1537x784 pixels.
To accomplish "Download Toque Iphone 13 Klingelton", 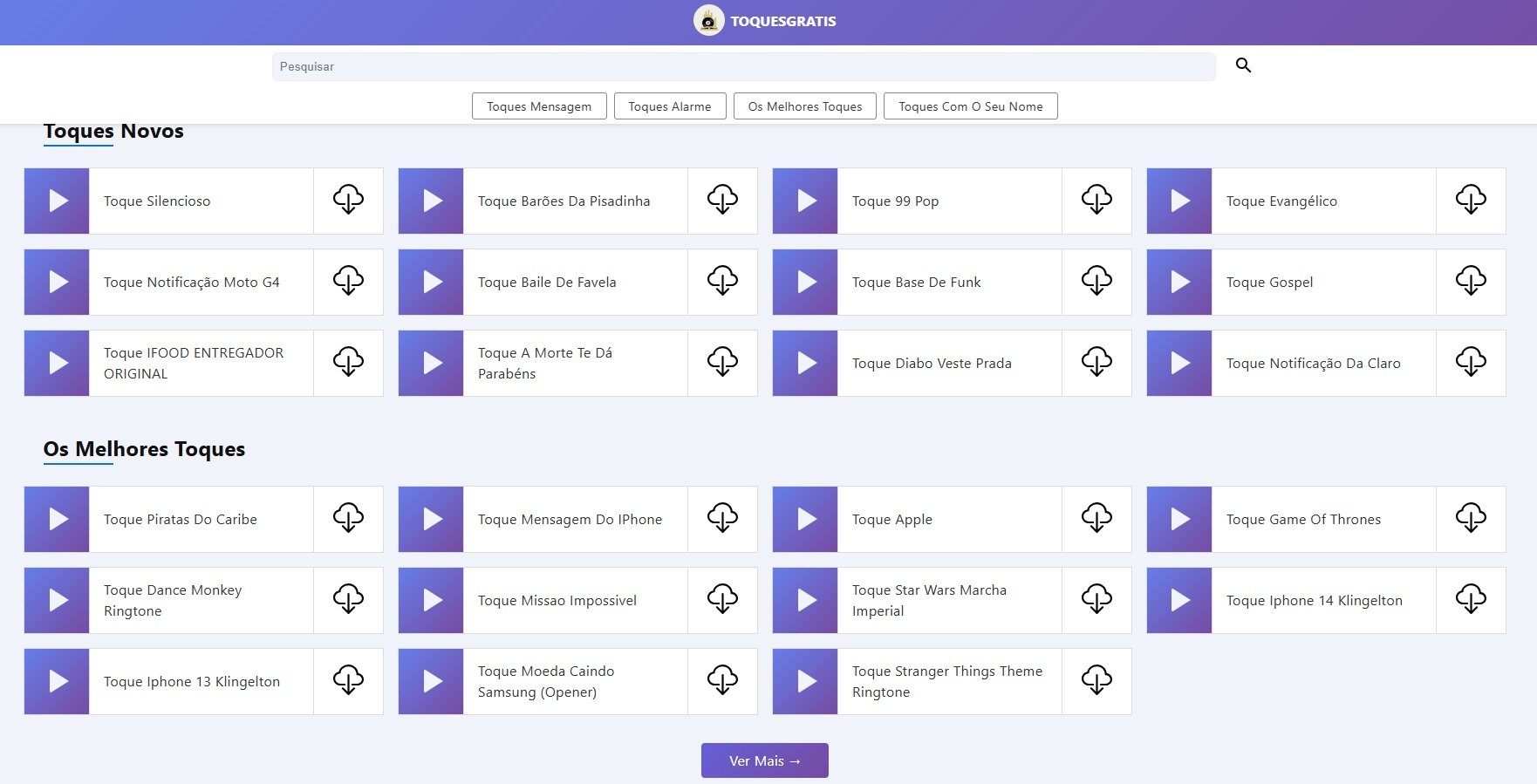I will click(348, 680).
